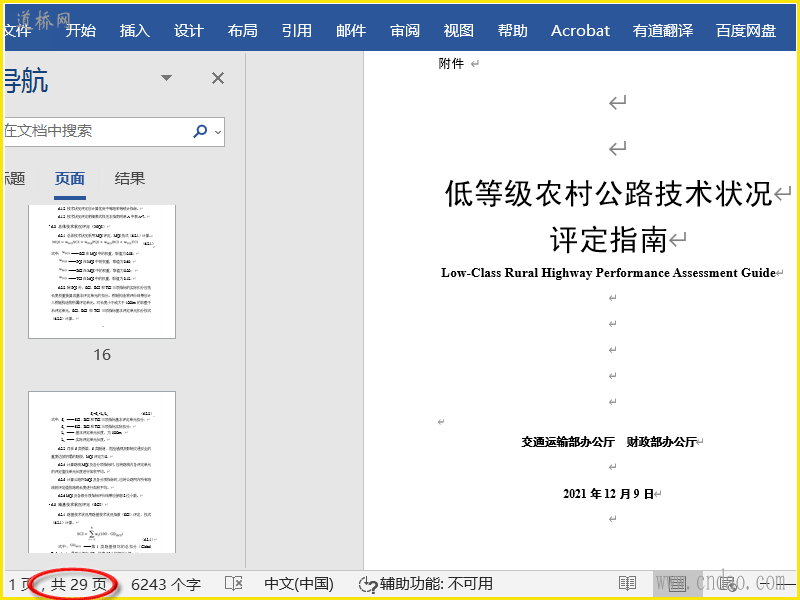Click the 中文(中国) language indicator

coord(299,584)
